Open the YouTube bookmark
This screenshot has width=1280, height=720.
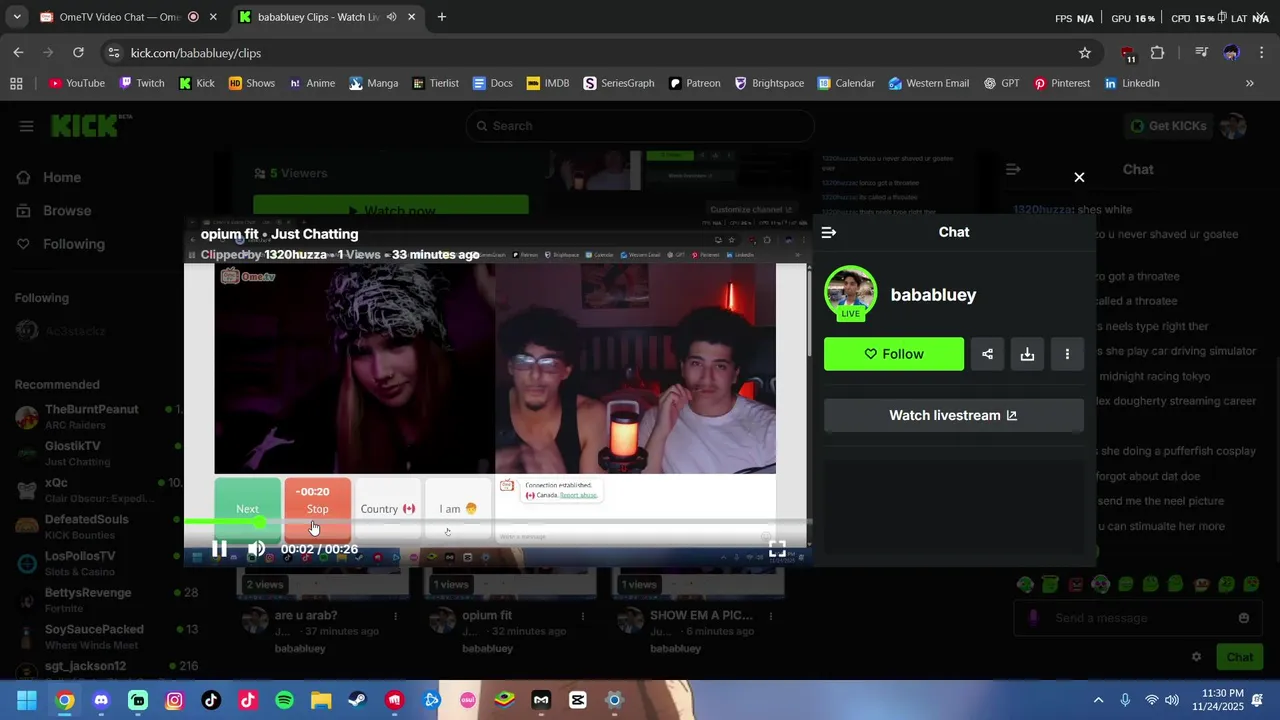pos(77,84)
